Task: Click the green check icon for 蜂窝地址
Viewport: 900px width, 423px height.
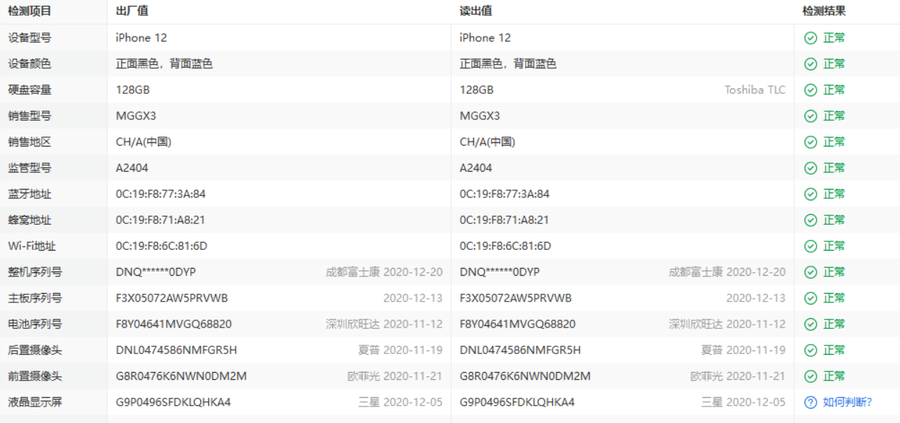Action: coord(810,220)
